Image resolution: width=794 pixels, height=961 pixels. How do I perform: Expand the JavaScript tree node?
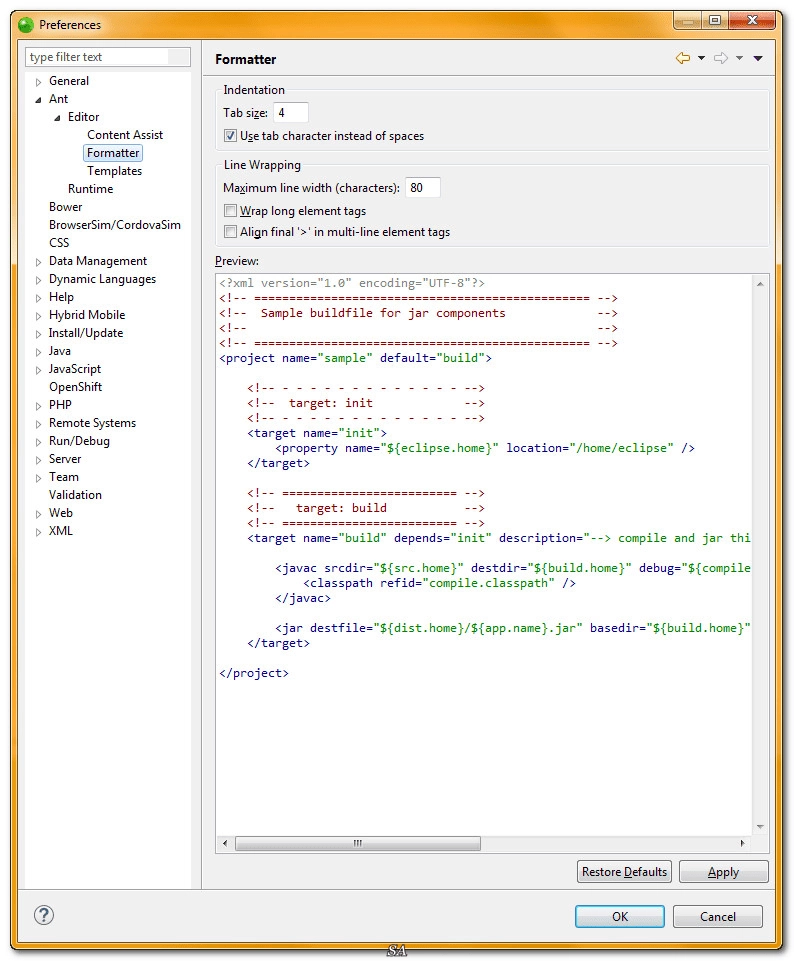[38, 370]
